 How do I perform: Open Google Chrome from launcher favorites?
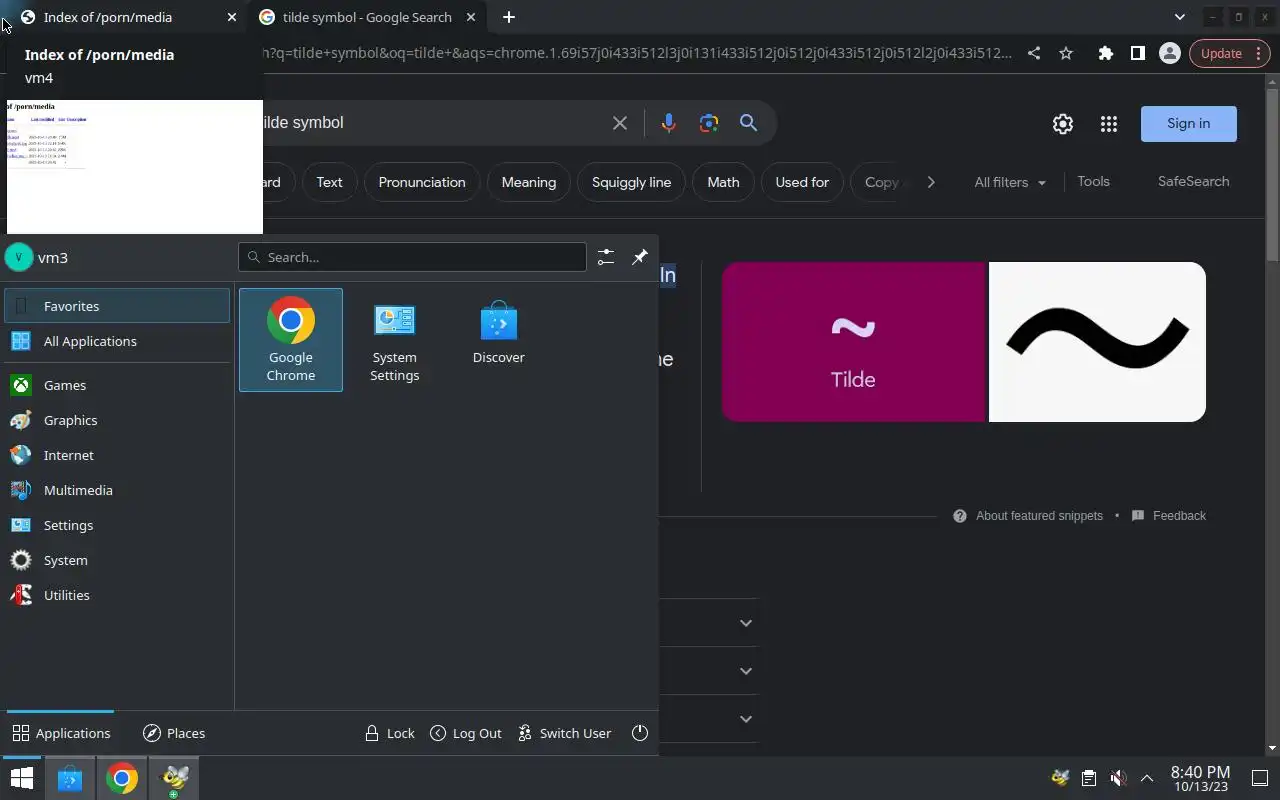291,340
